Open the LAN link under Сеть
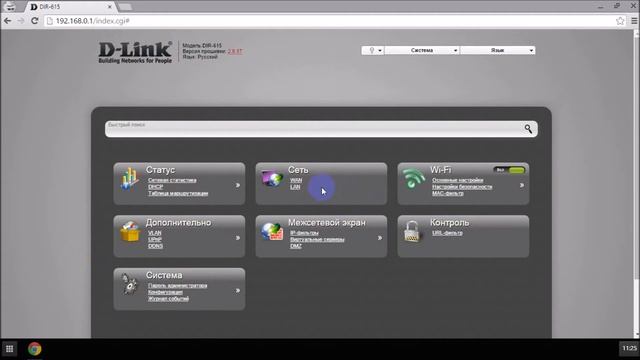640x360 pixels. click(x=295, y=187)
